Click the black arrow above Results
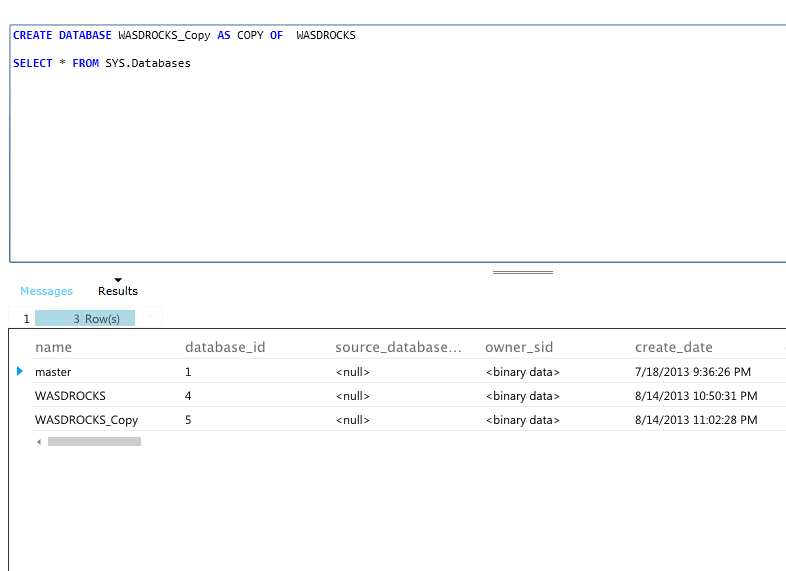 click(118, 280)
